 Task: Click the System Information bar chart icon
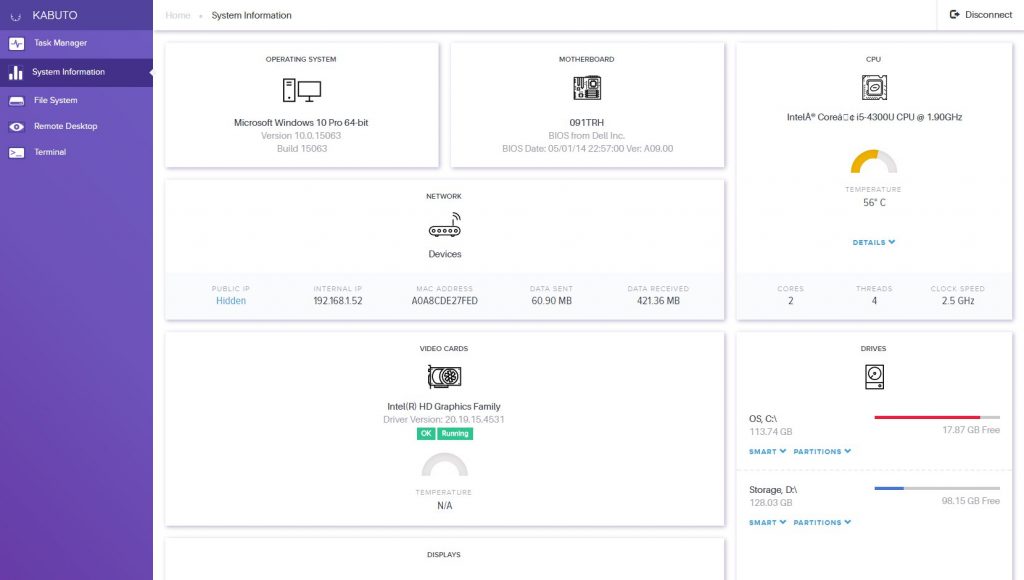tap(16, 72)
